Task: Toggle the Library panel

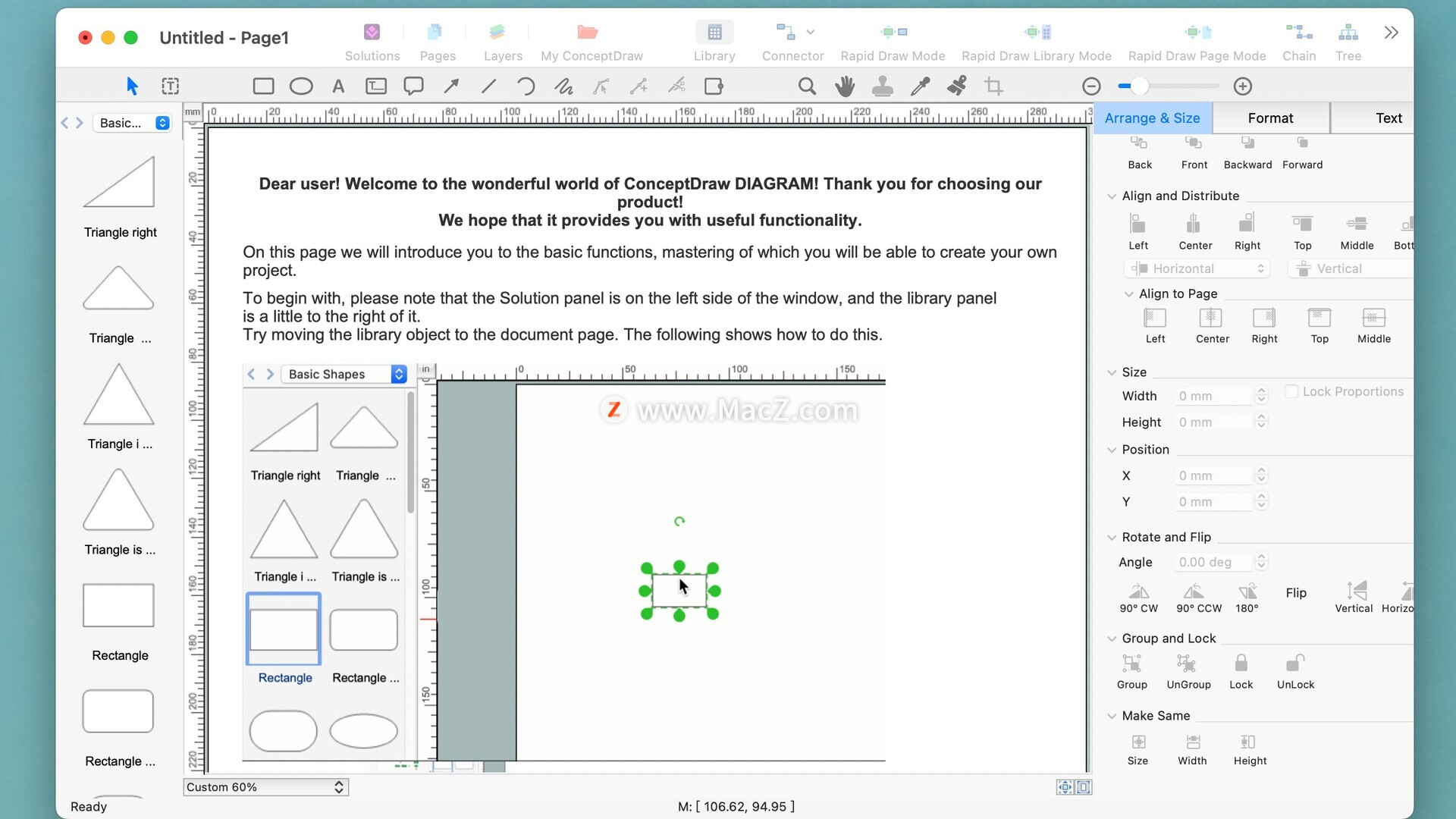Action: click(x=714, y=42)
